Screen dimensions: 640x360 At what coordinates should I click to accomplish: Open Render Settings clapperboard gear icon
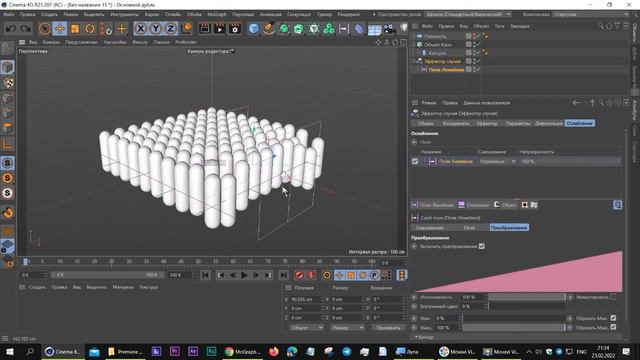pyautogui.click(x=235, y=29)
